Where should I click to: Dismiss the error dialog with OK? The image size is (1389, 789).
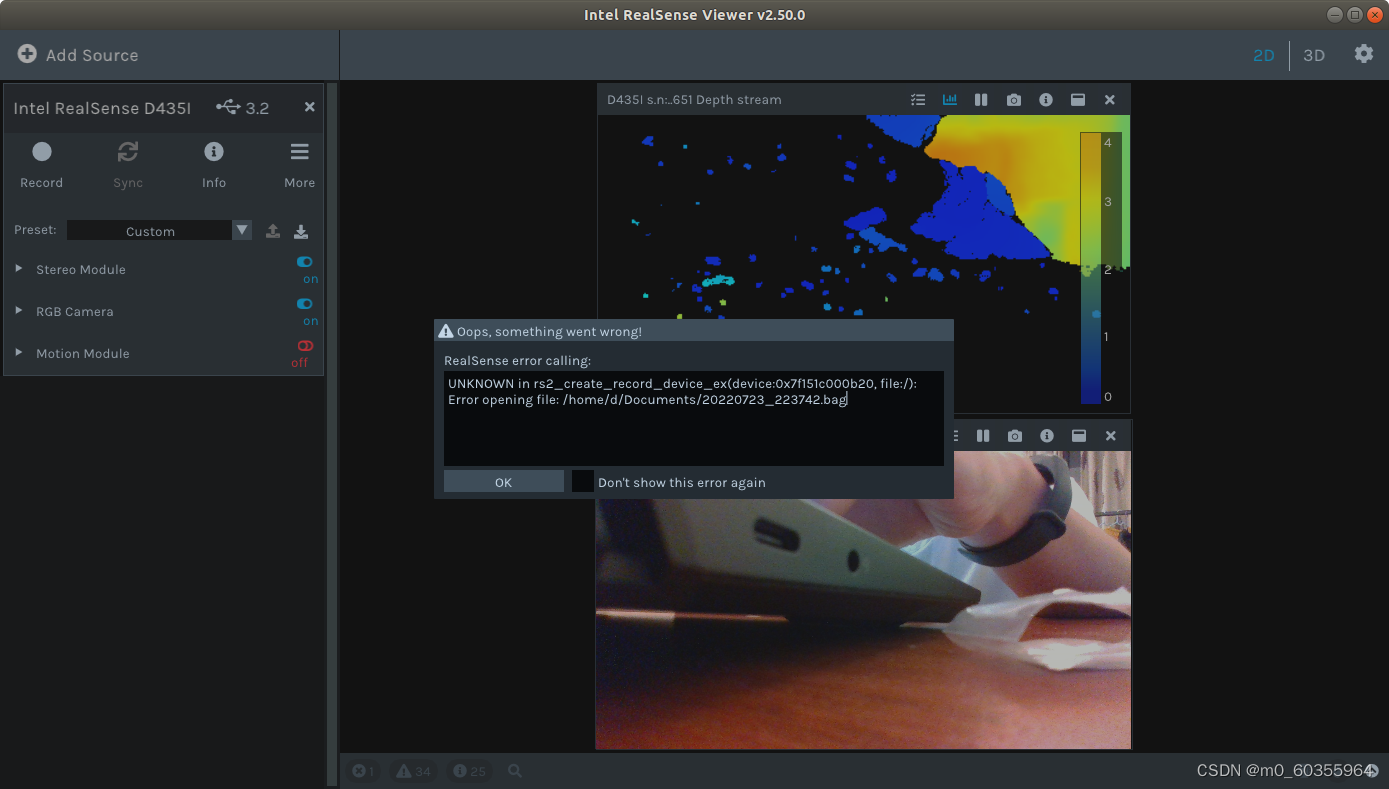coord(503,480)
